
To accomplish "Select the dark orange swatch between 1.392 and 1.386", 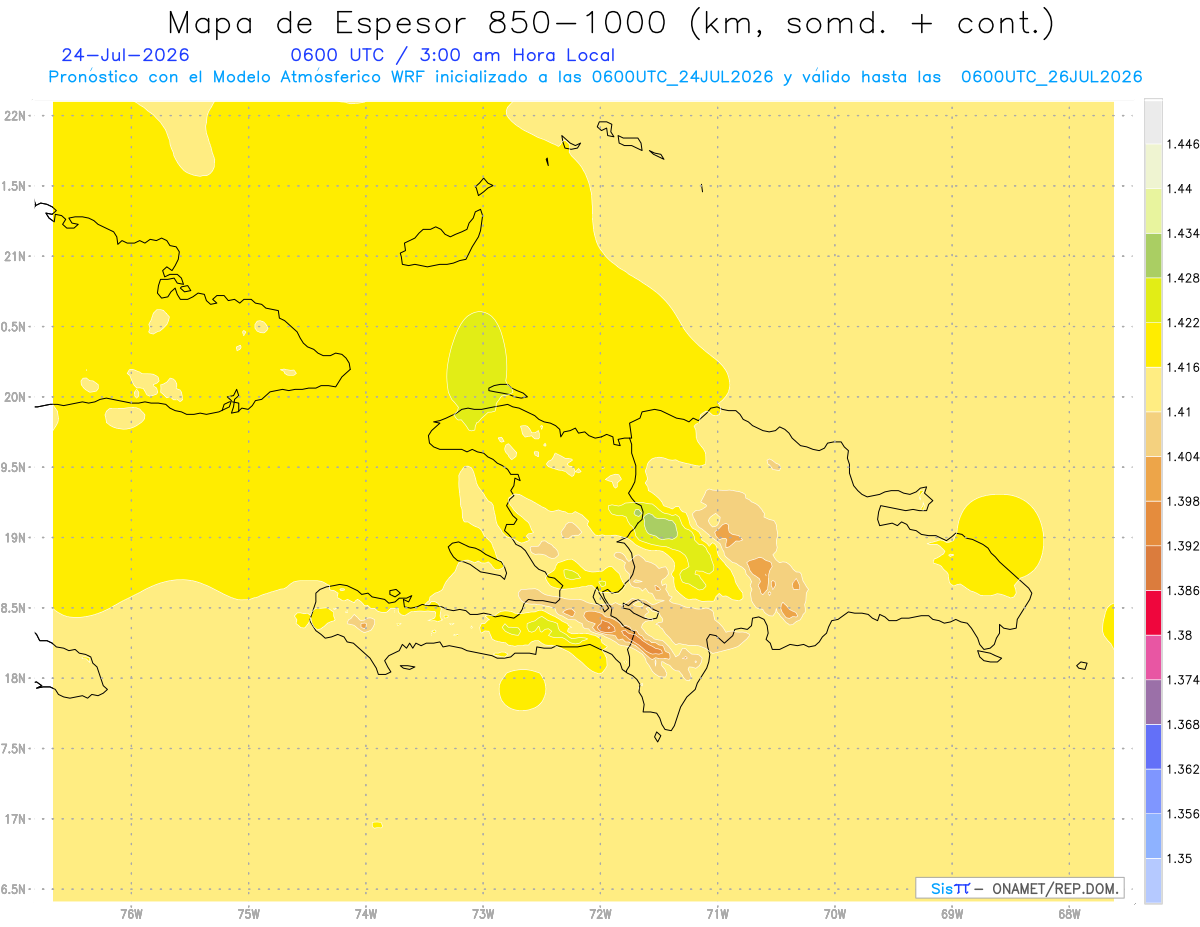I will click(x=1153, y=568).
